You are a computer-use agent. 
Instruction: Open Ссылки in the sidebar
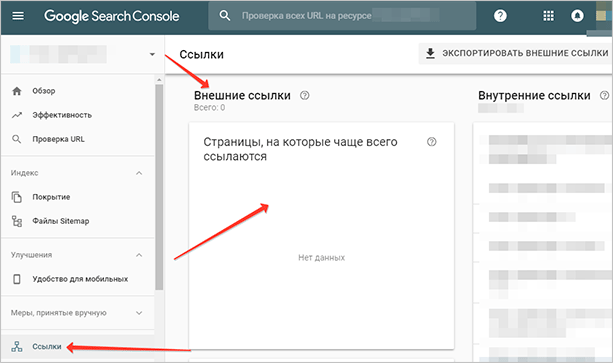47,347
